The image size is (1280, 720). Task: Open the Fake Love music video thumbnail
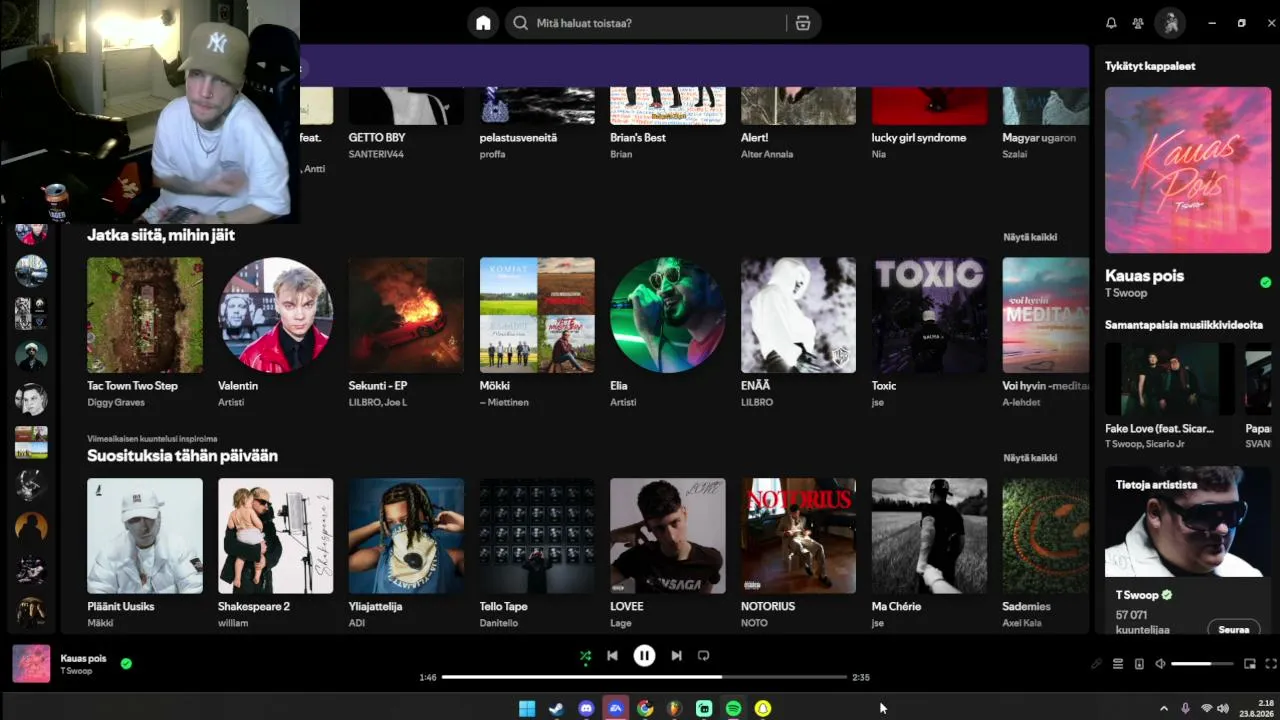coord(1170,379)
